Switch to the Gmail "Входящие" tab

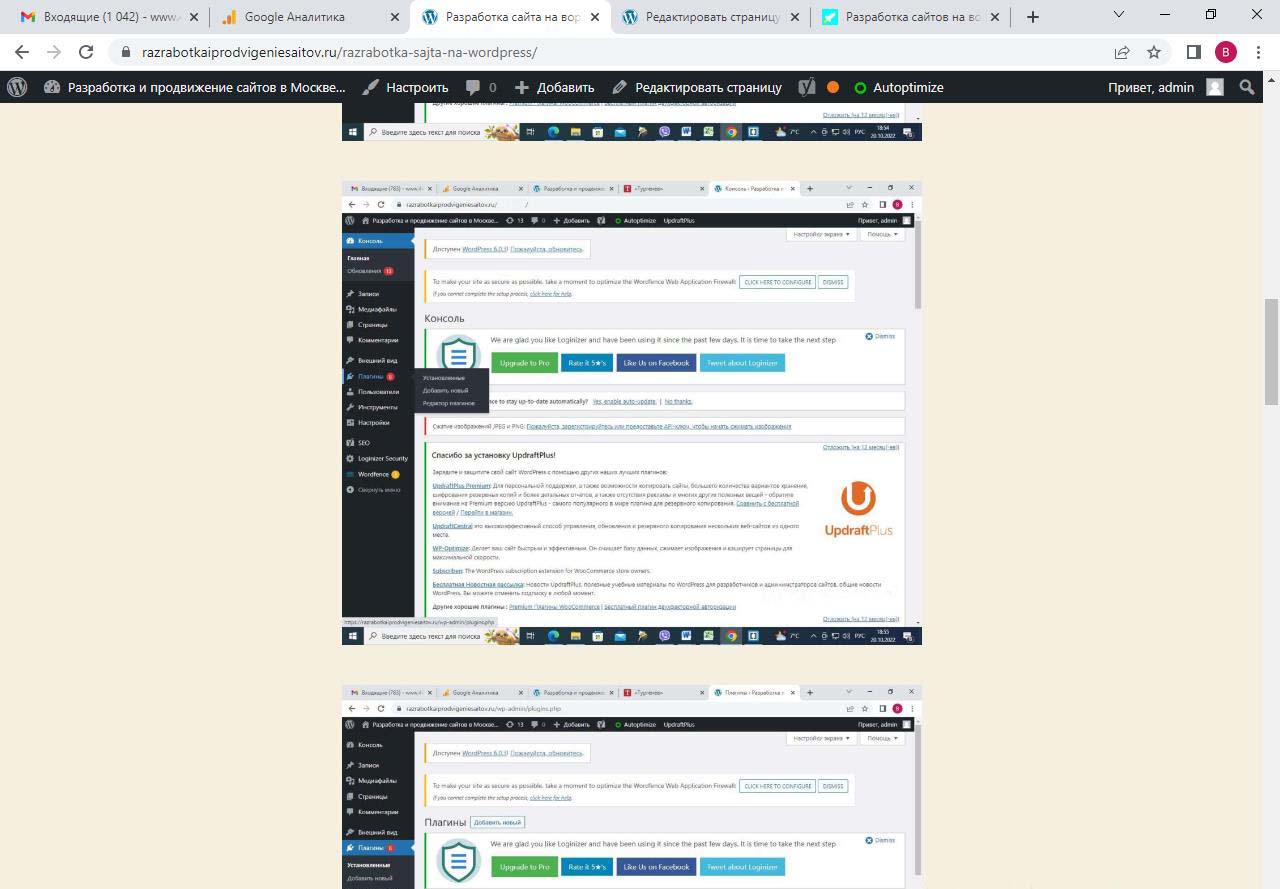point(105,17)
